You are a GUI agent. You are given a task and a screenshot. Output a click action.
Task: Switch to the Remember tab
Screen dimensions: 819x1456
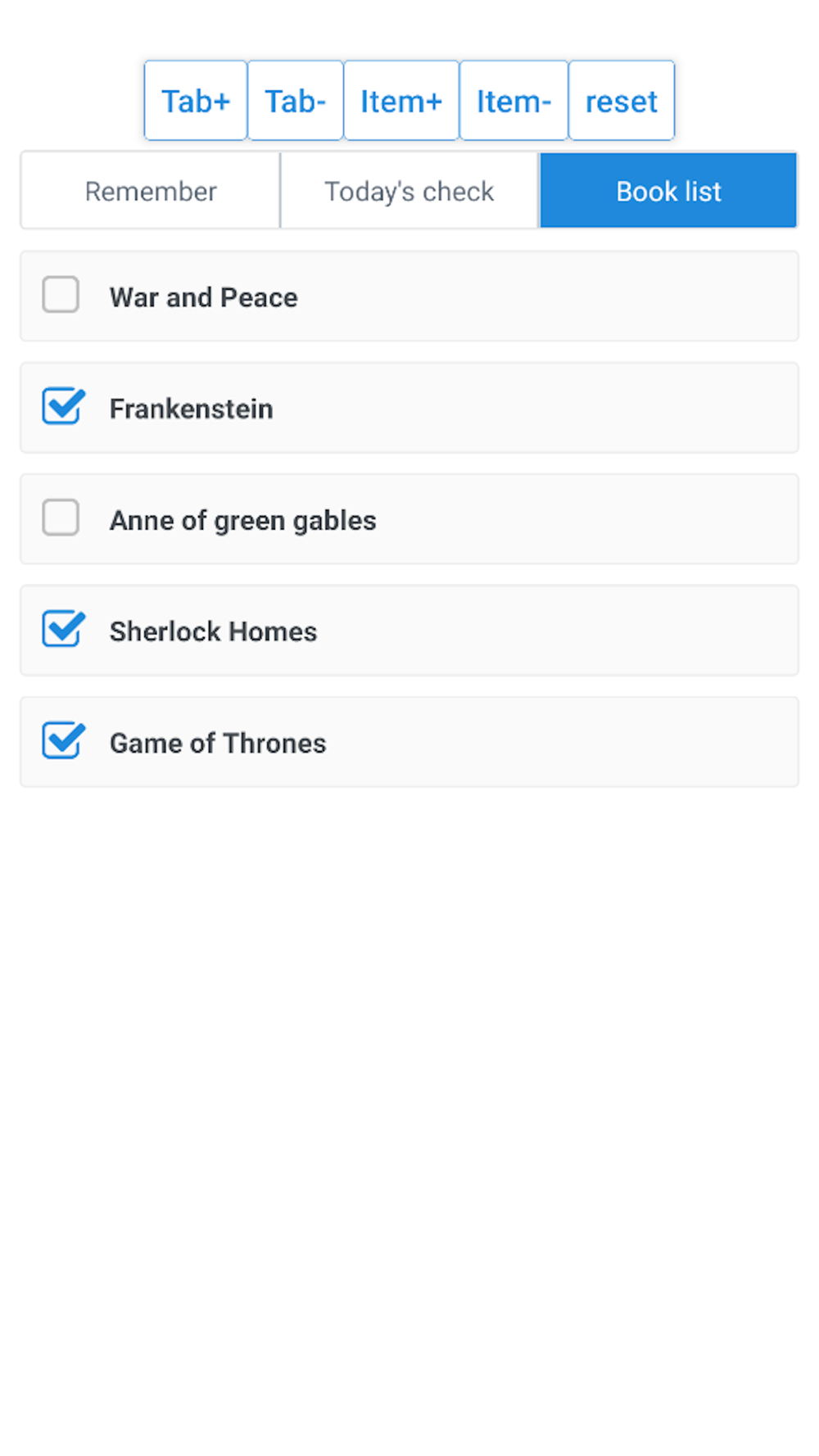[151, 191]
